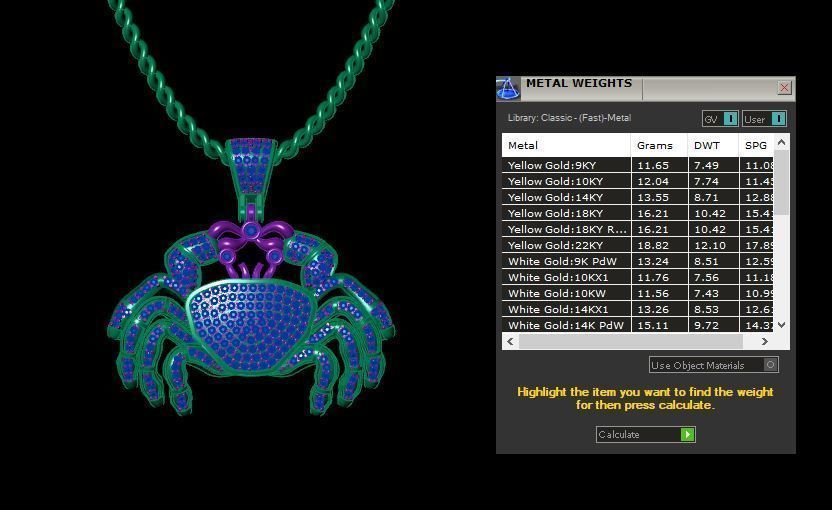Select the White Gold:14K PdW row
Viewport: 832px width, 510px height.
(638, 325)
